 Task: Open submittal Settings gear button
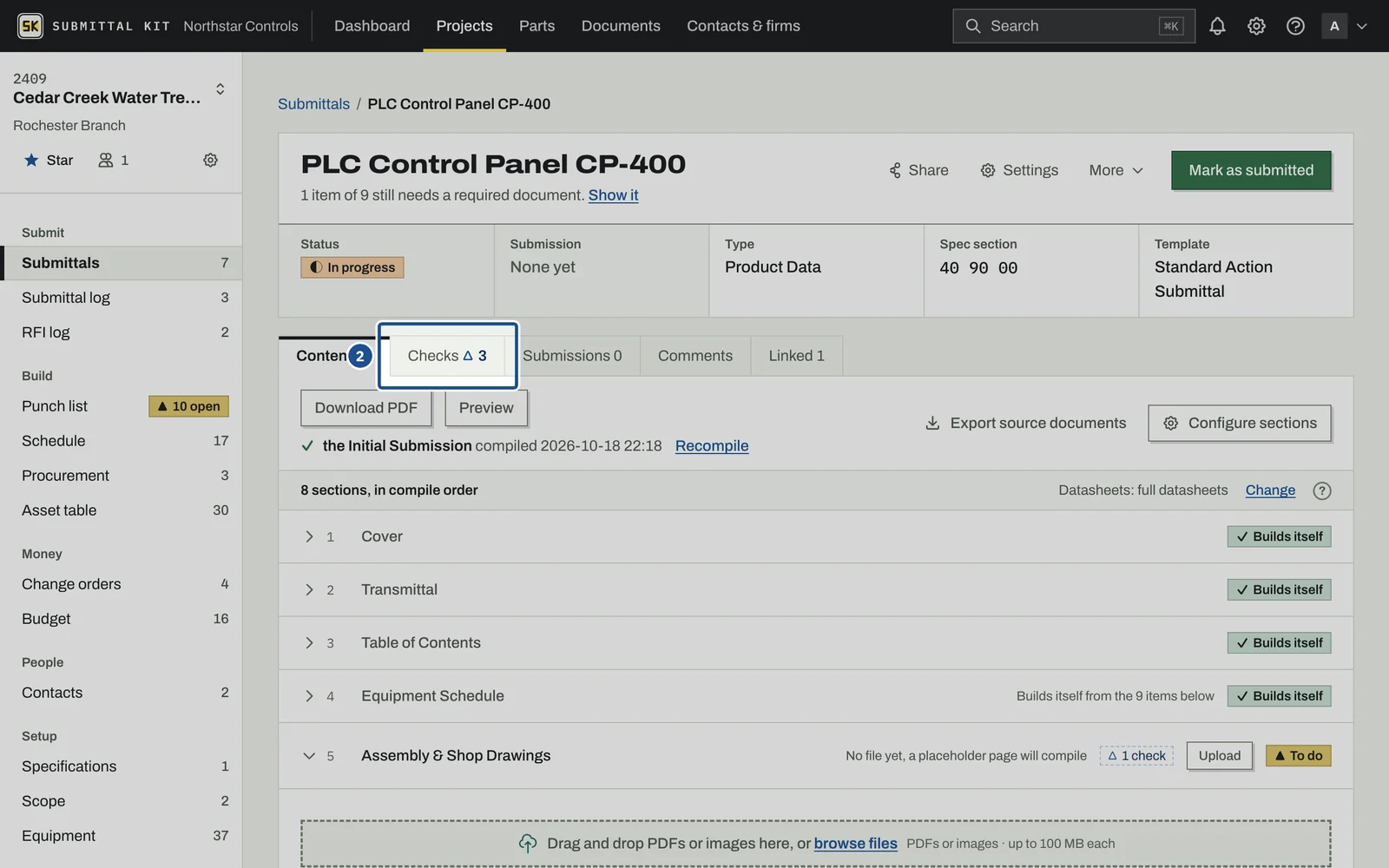pyautogui.click(x=1019, y=170)
